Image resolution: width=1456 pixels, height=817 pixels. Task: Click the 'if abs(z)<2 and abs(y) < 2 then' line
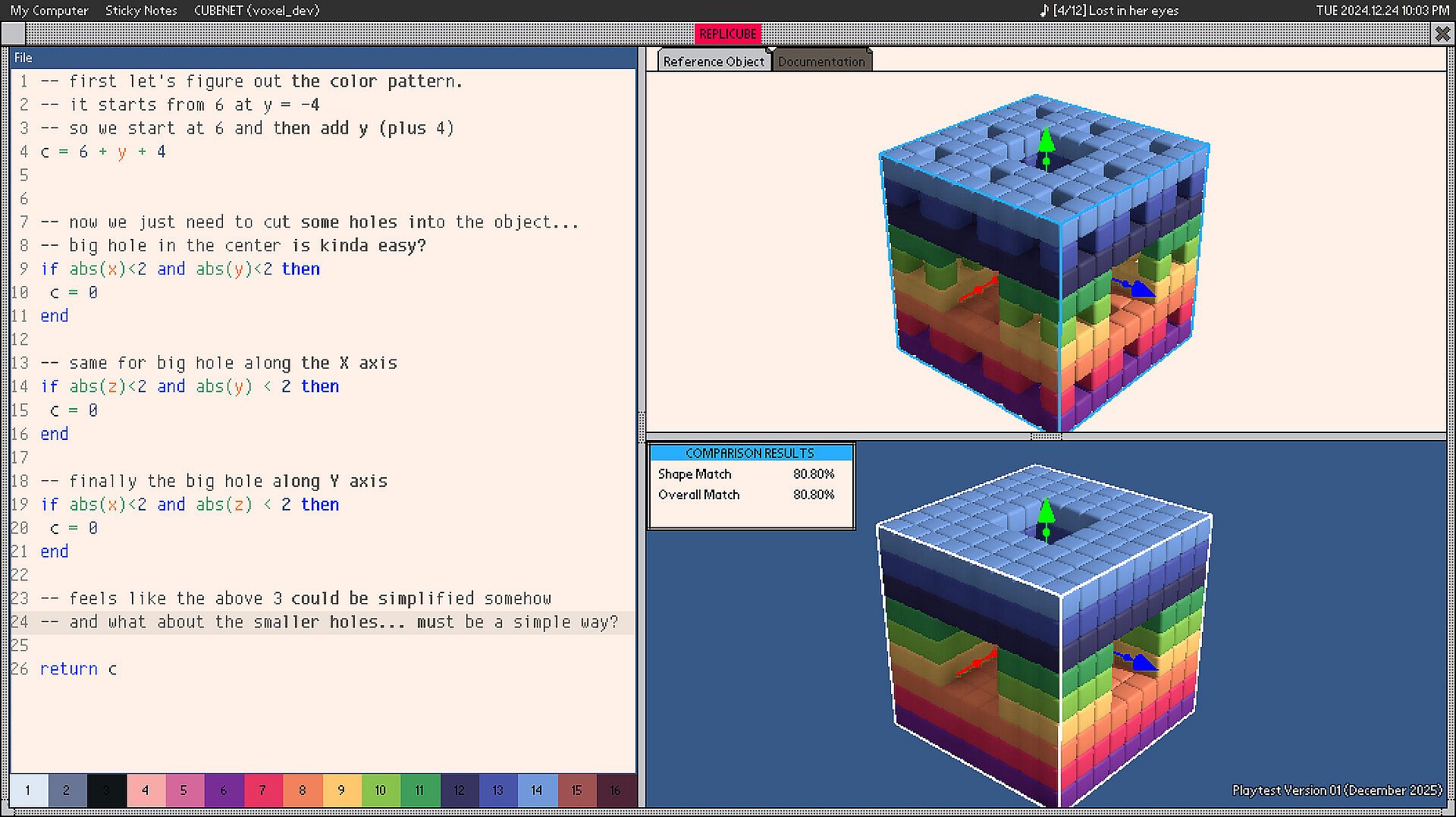click(190, 387)
